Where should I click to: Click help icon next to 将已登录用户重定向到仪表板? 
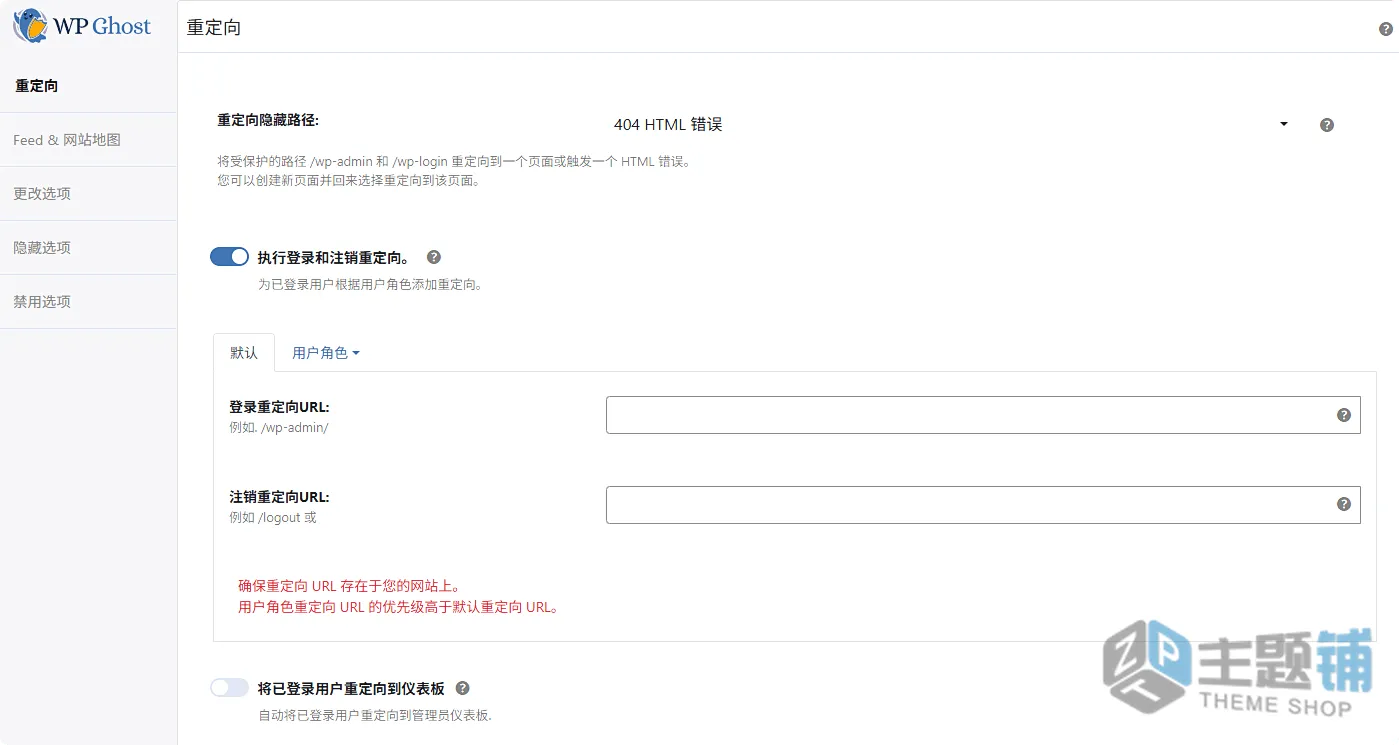(x=463, y=688)
